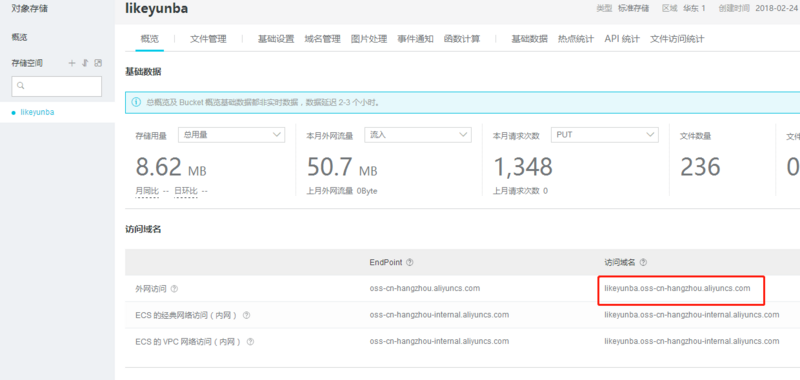The height and width of the screenshot is (380, 800).
Task: Open the 文件访问统计 tab
Action: (677, 39)
